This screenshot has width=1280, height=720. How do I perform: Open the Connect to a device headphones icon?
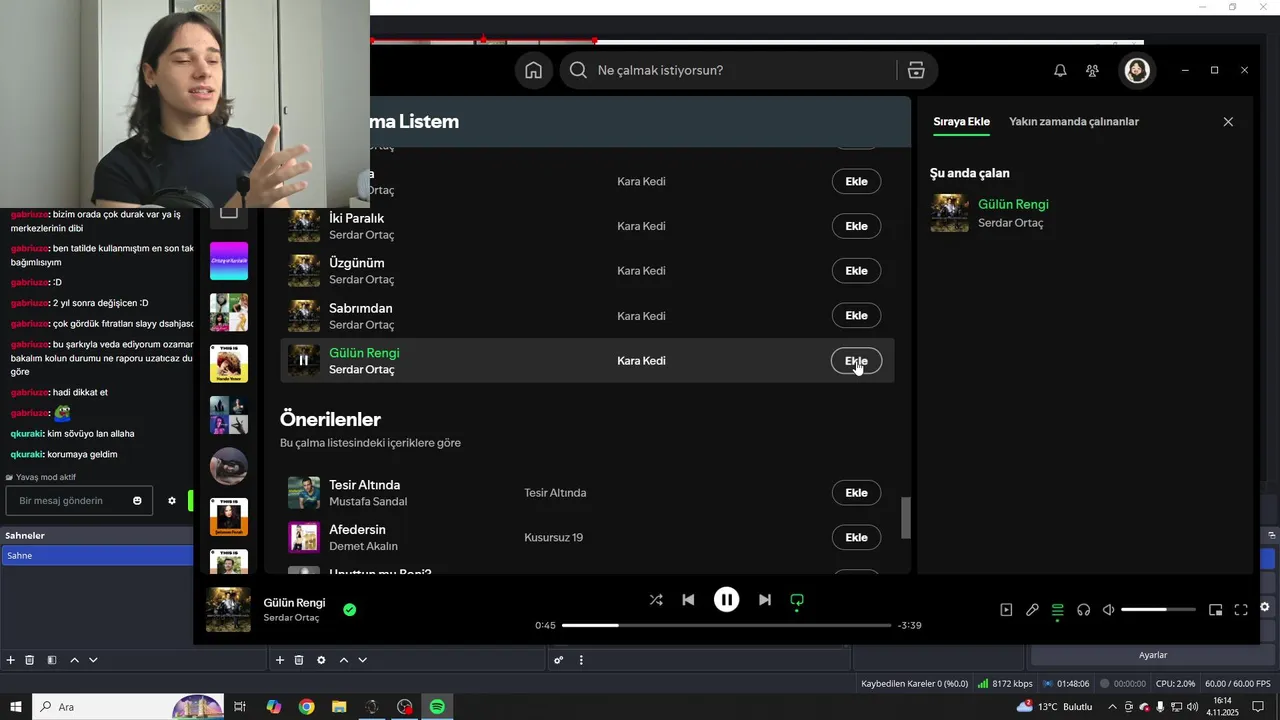[1083, 610]
